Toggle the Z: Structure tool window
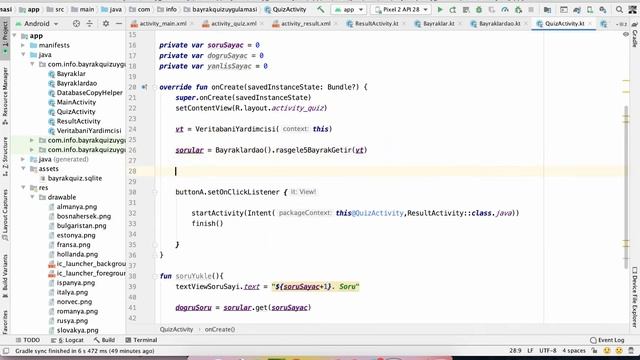Screen dimensions: 640x360 pos(5,156)
